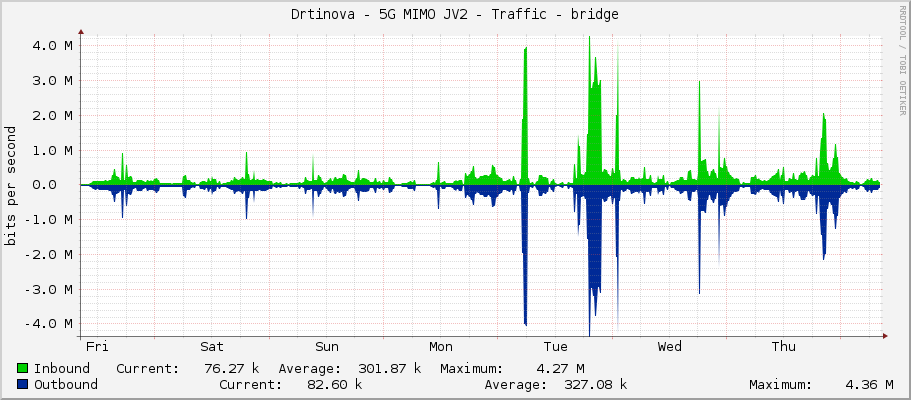Click the '-4.0 M' y-axis label
The image size is (911, 400).
click(49, 324)
